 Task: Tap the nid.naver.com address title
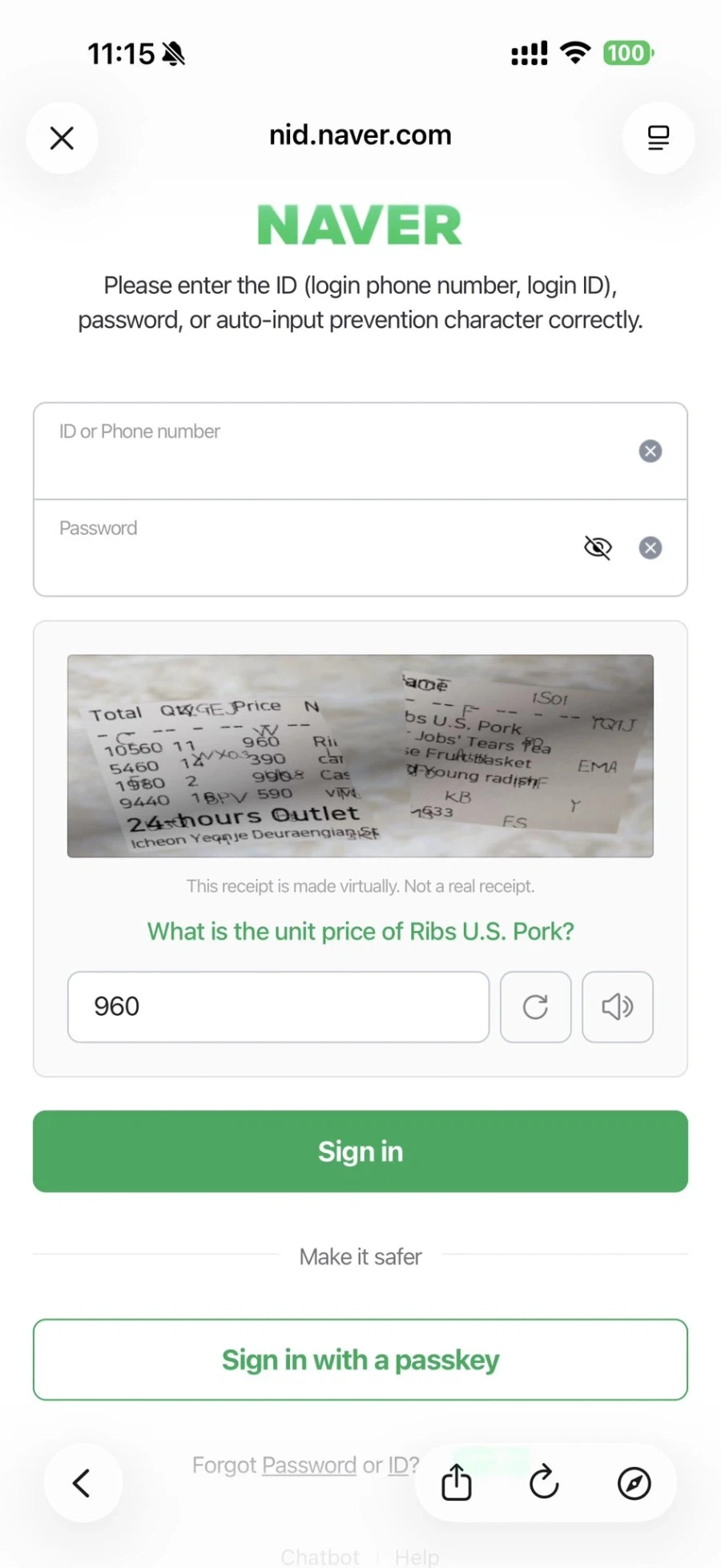(360, 135)
